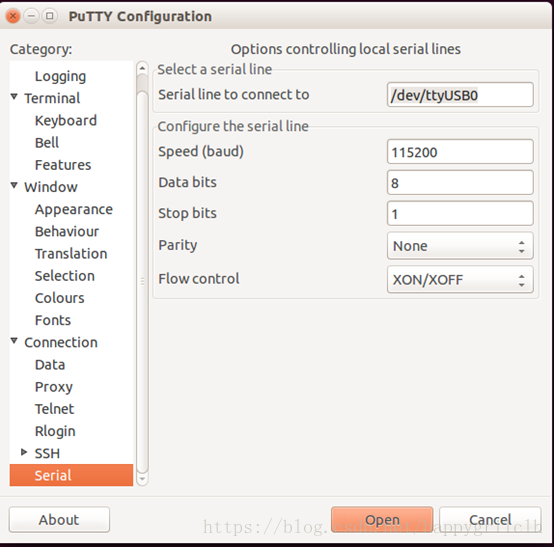Select the Telnet category

click(54, 409)
